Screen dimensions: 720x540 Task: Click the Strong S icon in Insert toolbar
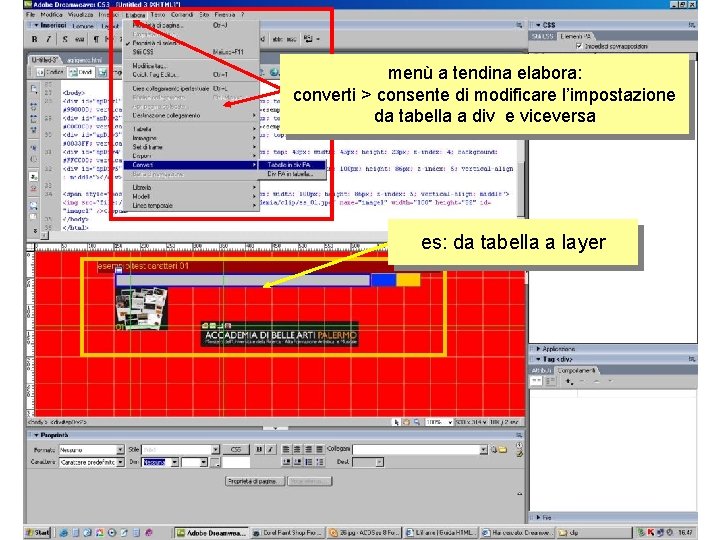(x=65, y=39)
